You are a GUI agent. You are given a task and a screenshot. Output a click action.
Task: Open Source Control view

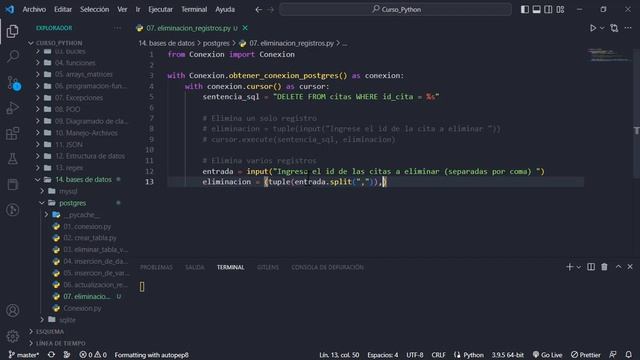click(x=13, y=83)
